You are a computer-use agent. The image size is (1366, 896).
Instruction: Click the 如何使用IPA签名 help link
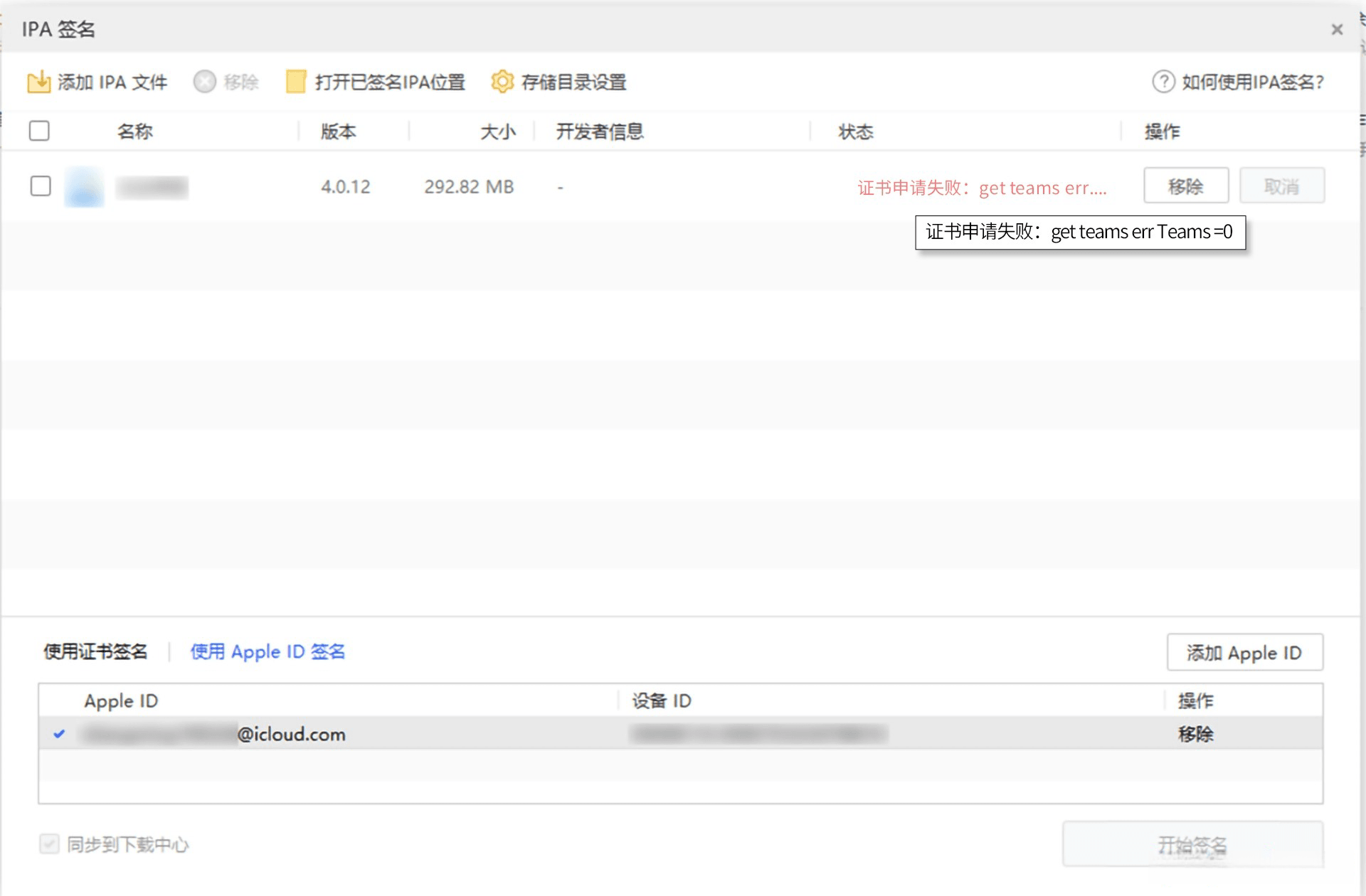1252,81
